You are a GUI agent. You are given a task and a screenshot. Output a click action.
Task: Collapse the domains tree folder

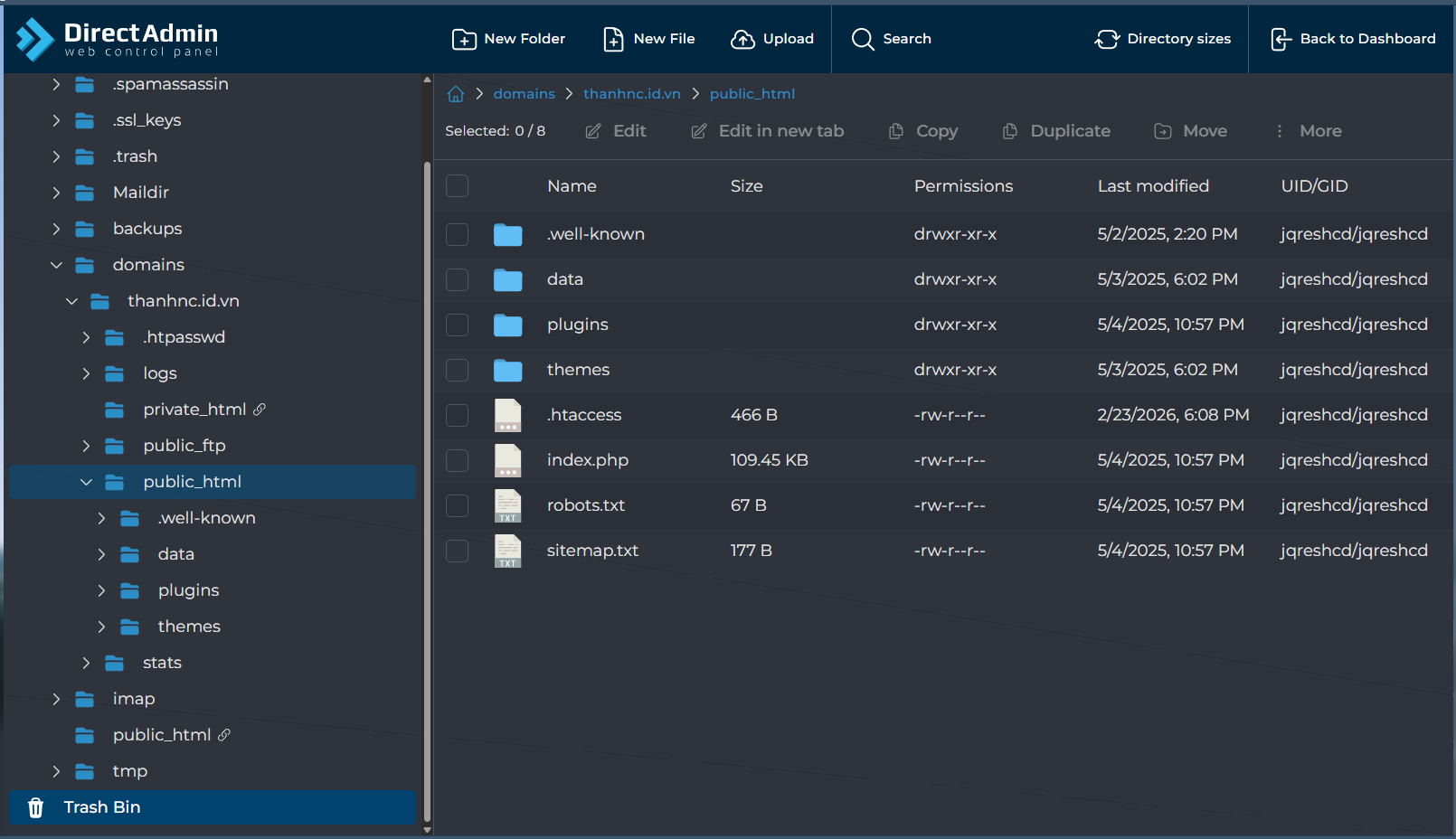click(56, 265)
